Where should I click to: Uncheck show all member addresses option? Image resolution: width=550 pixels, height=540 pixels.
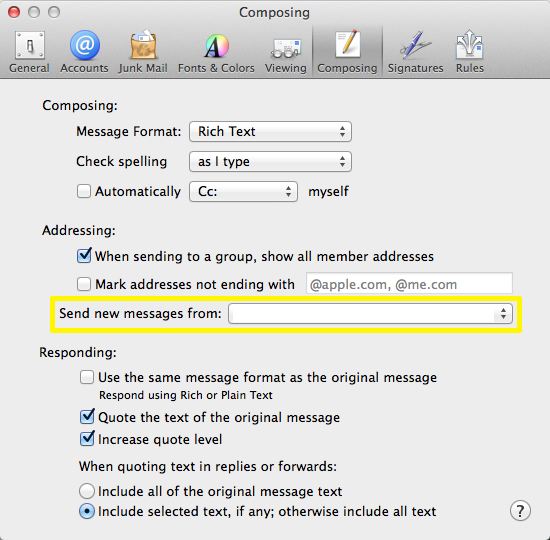[x=84, y=256]
